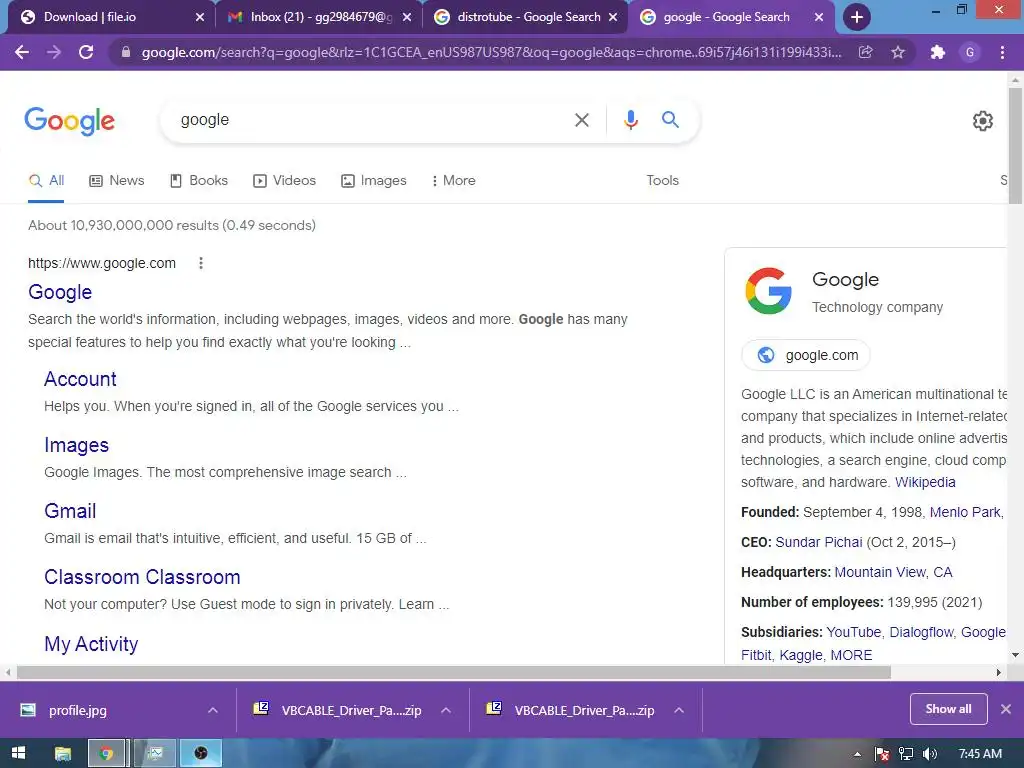
Task: Open the Kaggle subsidiary link
Action: click(801, 655)
